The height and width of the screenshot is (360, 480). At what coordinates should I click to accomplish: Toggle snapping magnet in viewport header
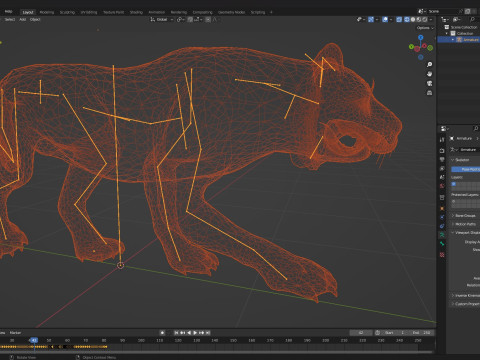190,20
